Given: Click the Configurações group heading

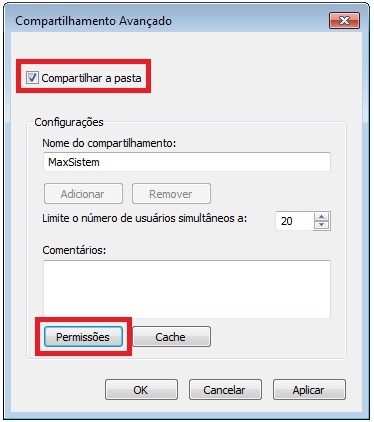Looking at the screenshot, I should [69, 122].
